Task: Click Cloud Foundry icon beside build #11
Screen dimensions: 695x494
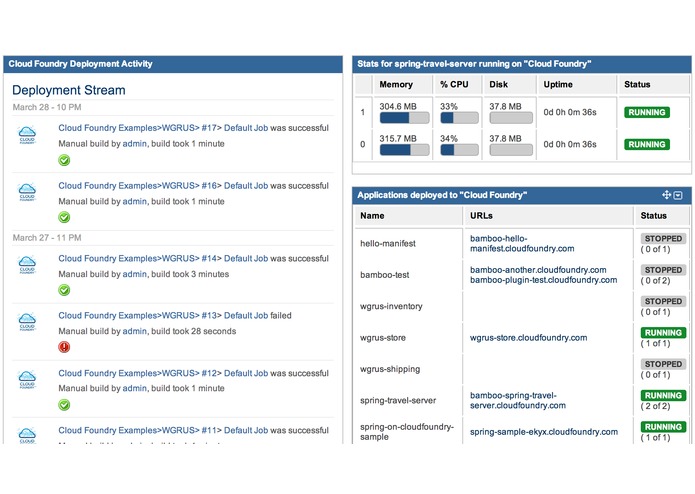Action: 27,436
